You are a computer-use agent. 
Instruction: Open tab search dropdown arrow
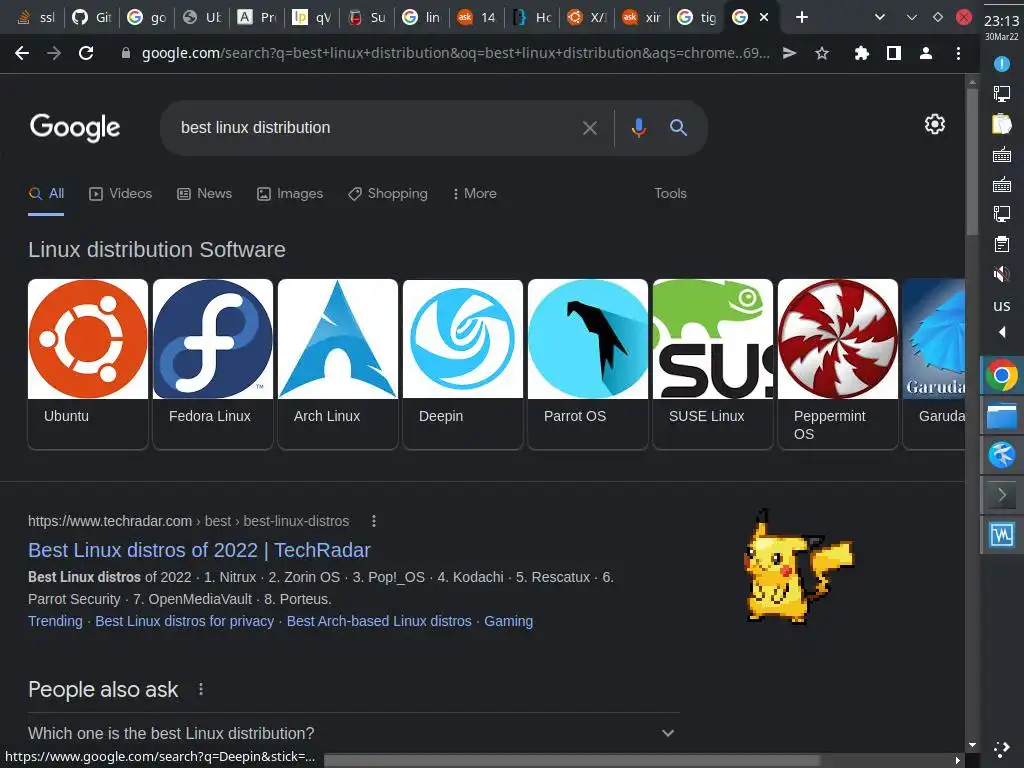click(880, 18)
